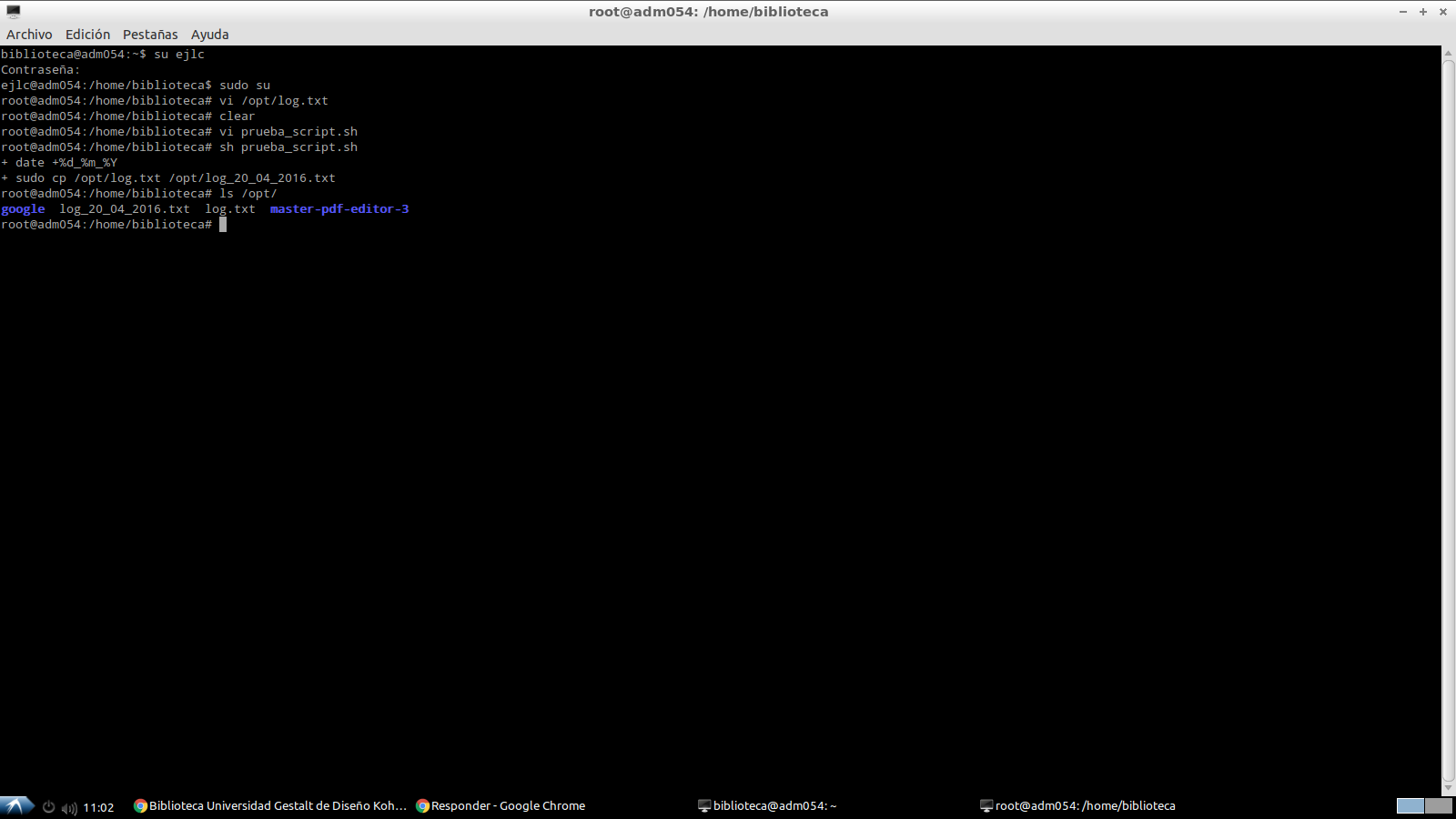1456x819 pixels.
Task: Click 'log.txt' in the ls output
Action: click(230, 209)
